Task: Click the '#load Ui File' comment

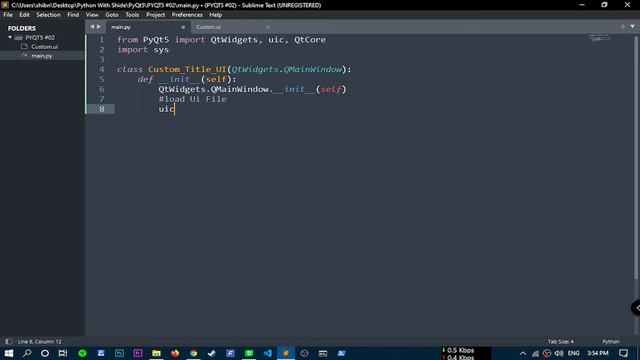Action: (192, 99)
